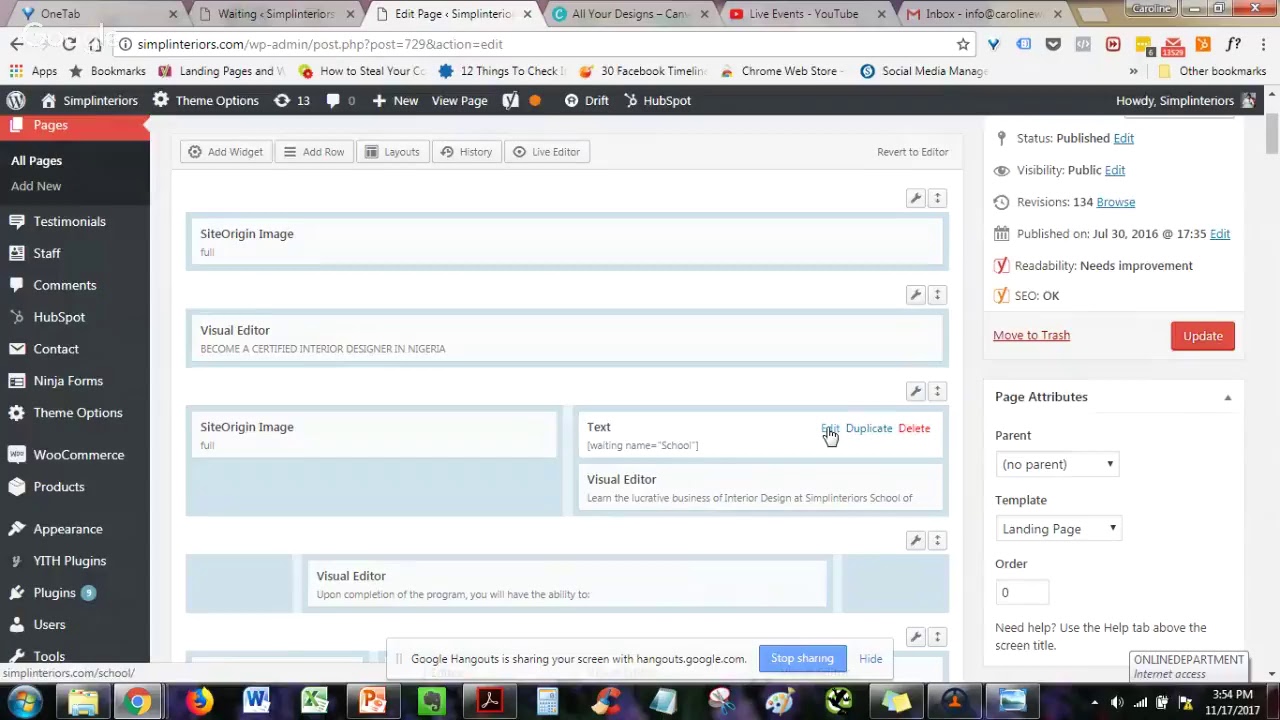Screen dimensions: 1280x720
Task: Click move handle for Upon completion row
Action: pyautogui.click(x=937, y=540)
